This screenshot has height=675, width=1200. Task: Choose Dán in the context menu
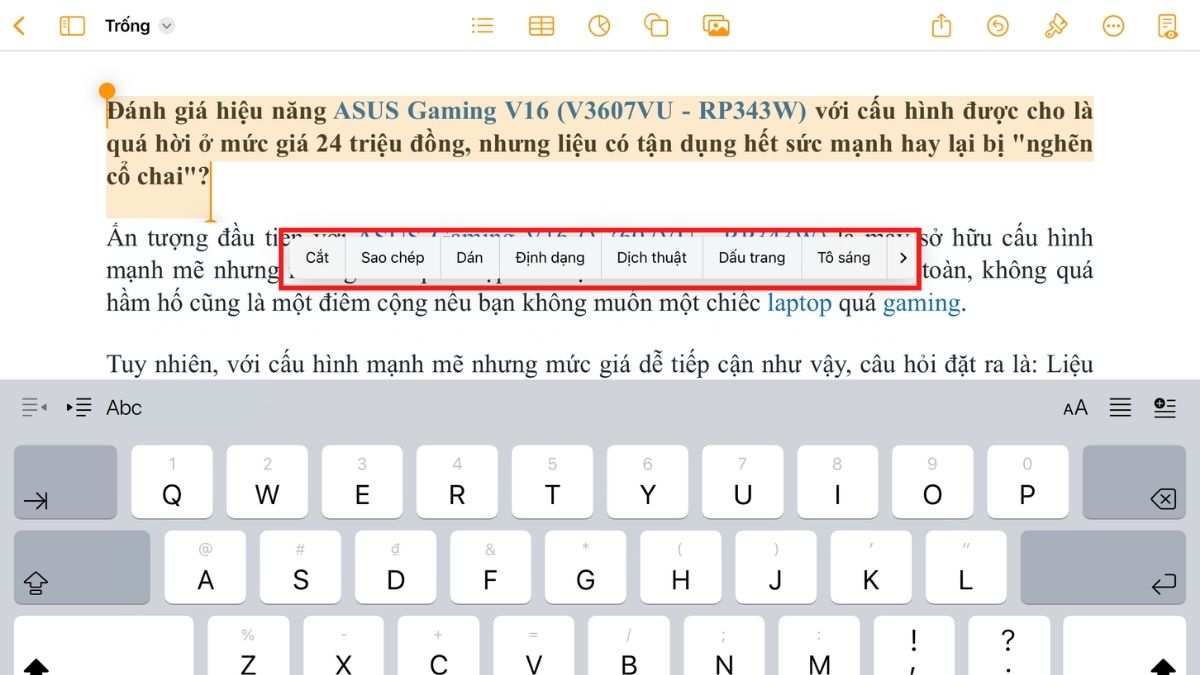(x=470, y=257)
